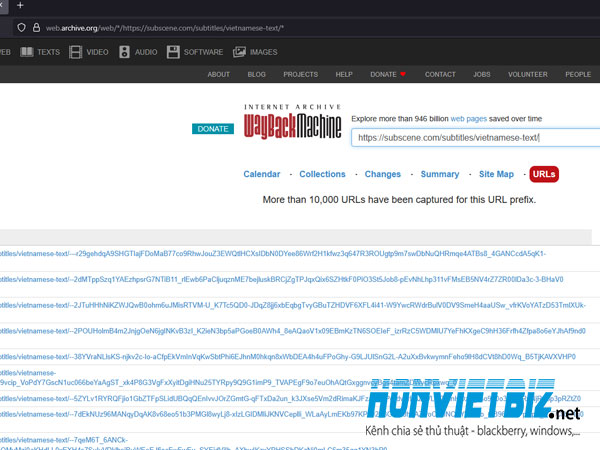Image resolution: width=600 pixels, height=450 pixels.
Task: Click the shield tracking protection icon
Action: (x=21, y=28)
